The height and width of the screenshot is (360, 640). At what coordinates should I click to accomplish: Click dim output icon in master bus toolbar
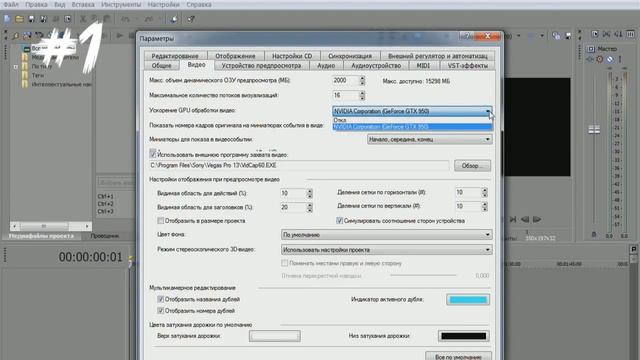click(618, 34)
